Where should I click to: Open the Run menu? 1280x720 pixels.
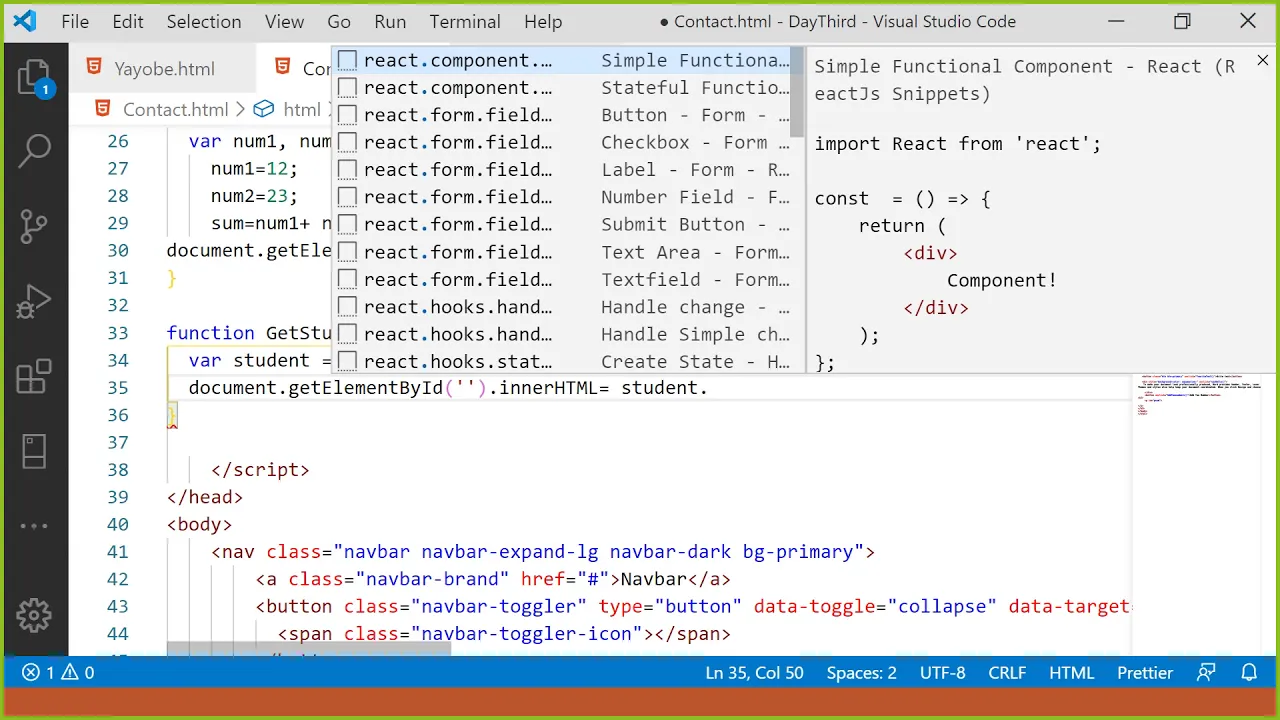(x=390, y=21)
